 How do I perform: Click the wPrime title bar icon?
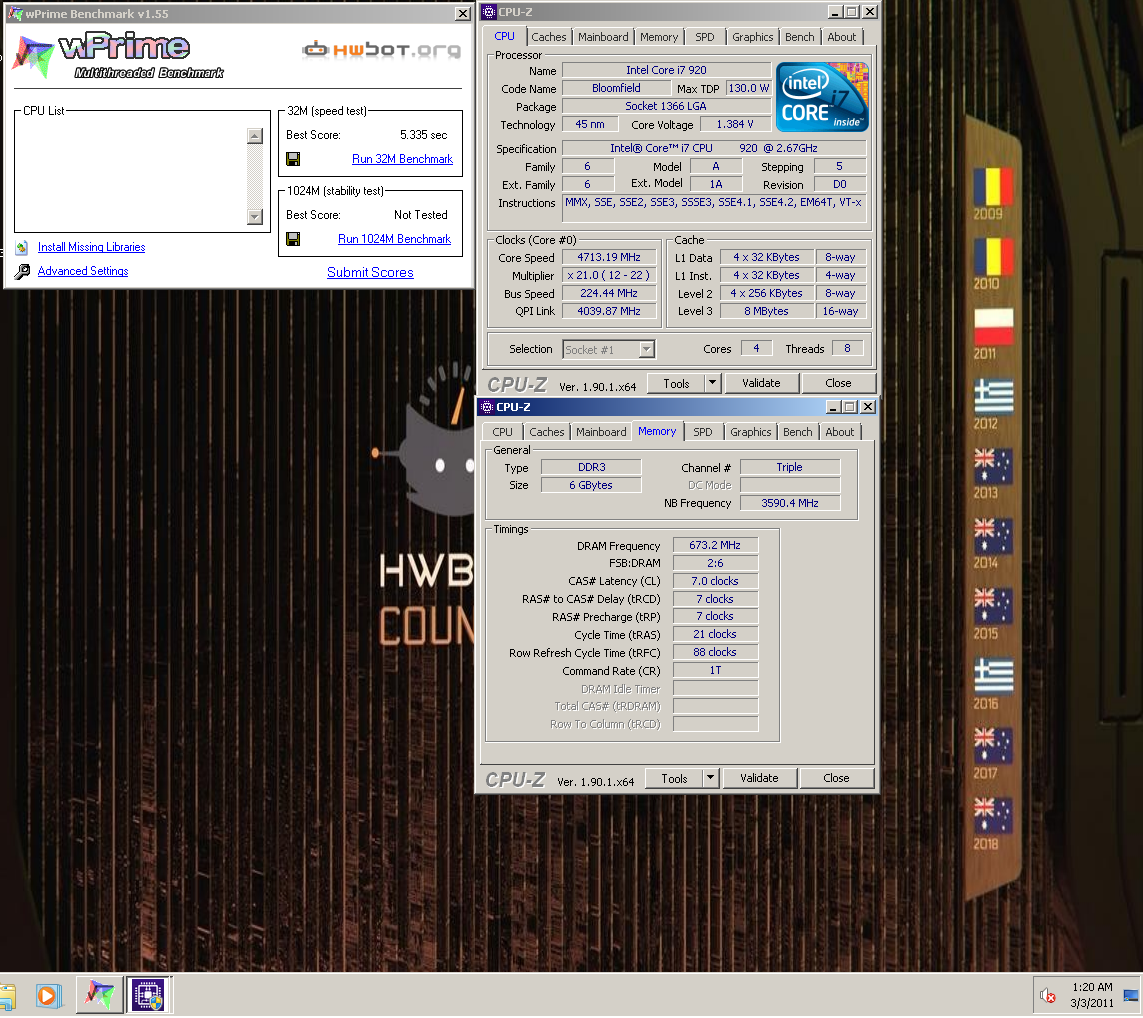point(15,13)
